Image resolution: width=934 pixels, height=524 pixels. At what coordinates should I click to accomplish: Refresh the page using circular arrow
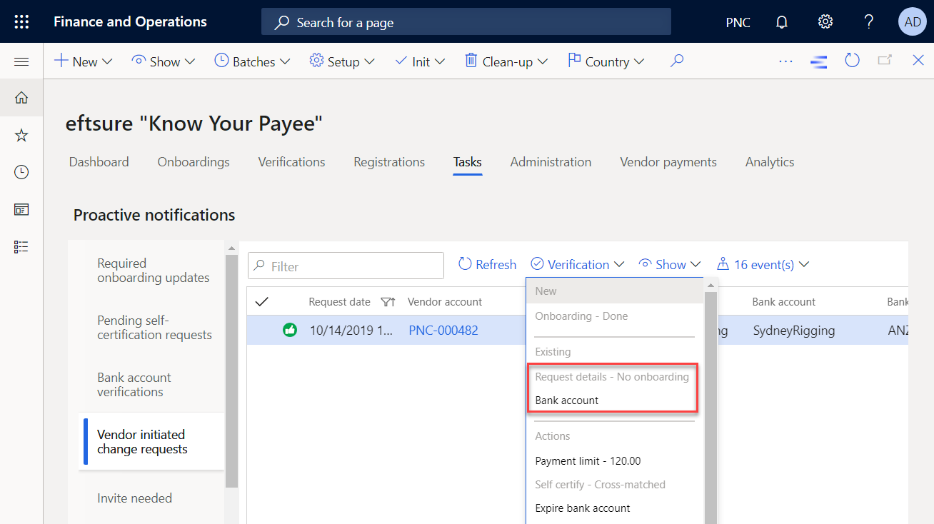point(852,61)
